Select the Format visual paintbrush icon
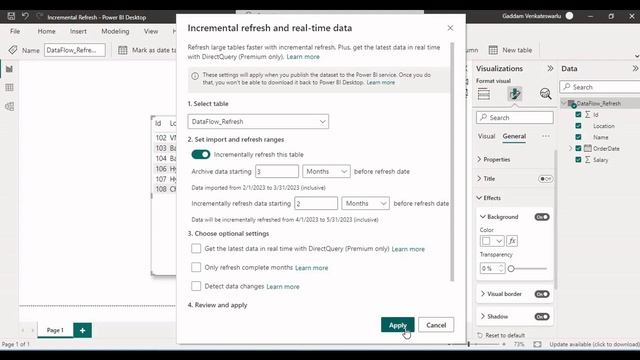This screenshot has width=640, height=360. [x=515, y=94]
